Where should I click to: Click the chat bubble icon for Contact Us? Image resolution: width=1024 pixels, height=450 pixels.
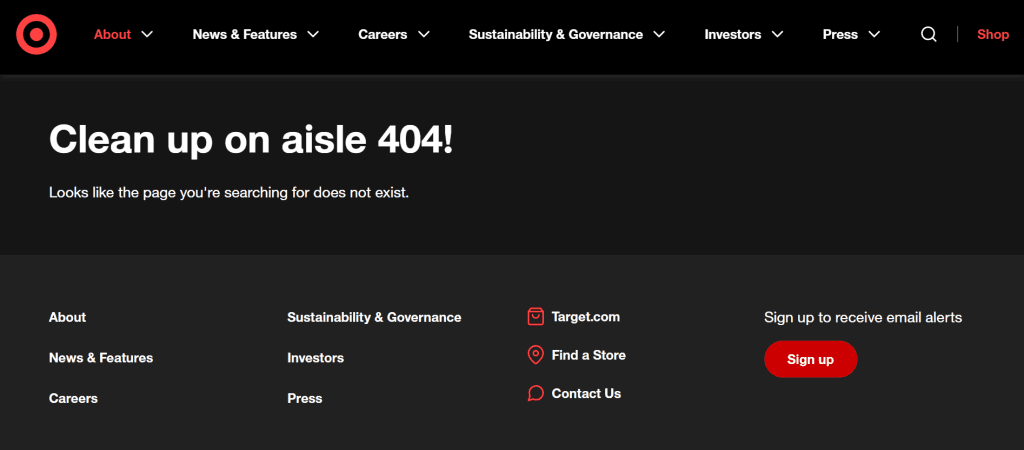(x=535, y=394)
